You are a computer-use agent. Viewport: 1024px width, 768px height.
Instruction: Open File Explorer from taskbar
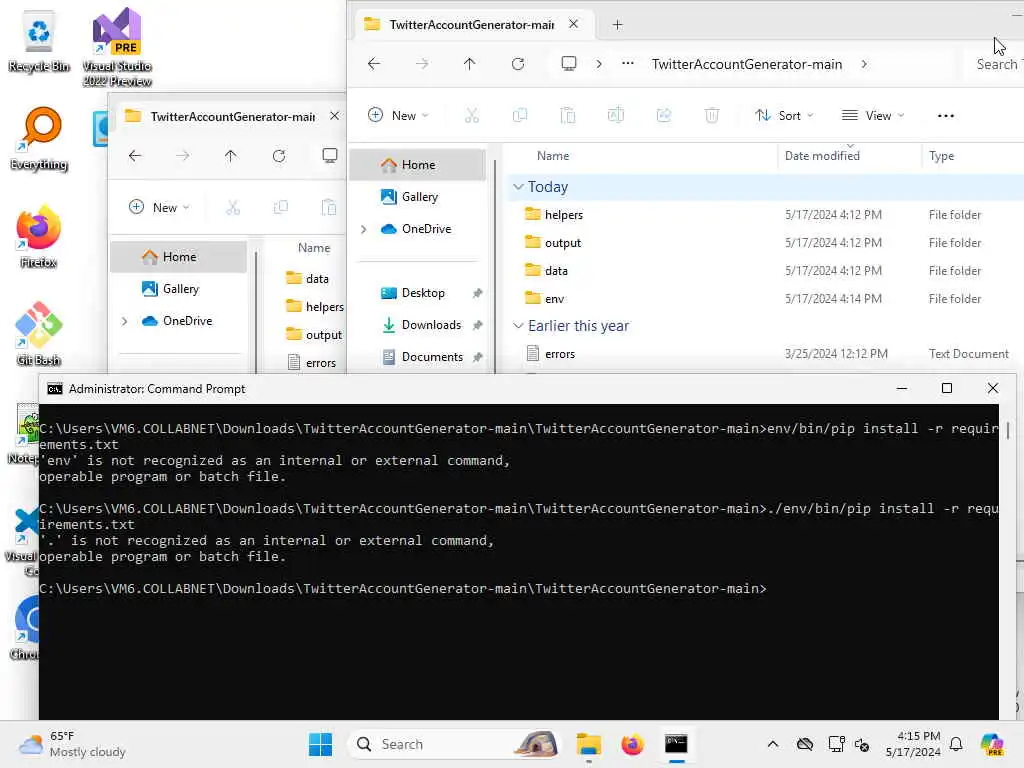click(588, 744)
